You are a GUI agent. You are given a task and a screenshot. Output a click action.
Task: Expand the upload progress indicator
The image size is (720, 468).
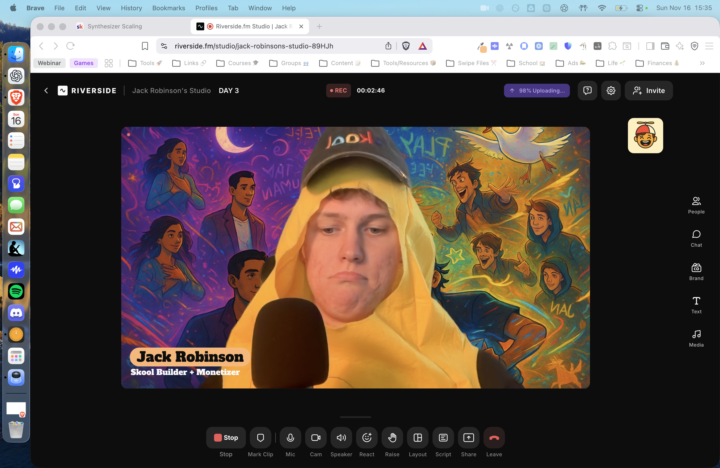point(537,90)
